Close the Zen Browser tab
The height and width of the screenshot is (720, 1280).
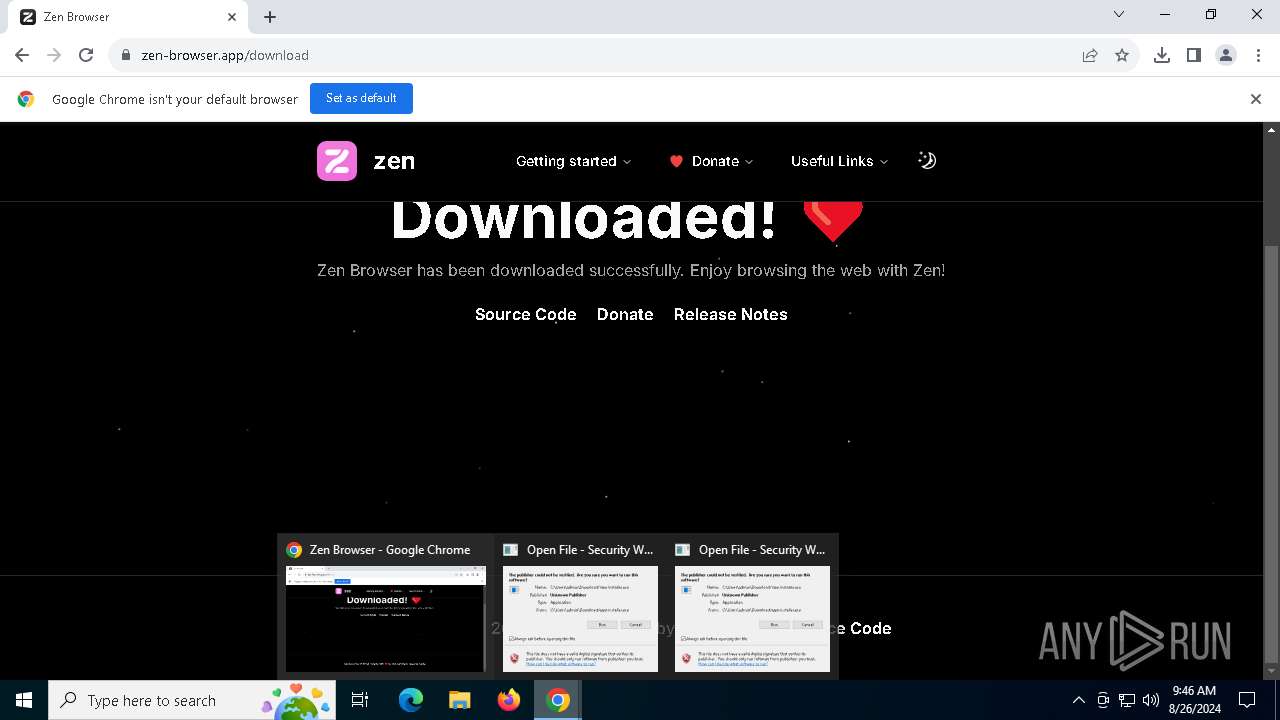click(x=232, y=17)
